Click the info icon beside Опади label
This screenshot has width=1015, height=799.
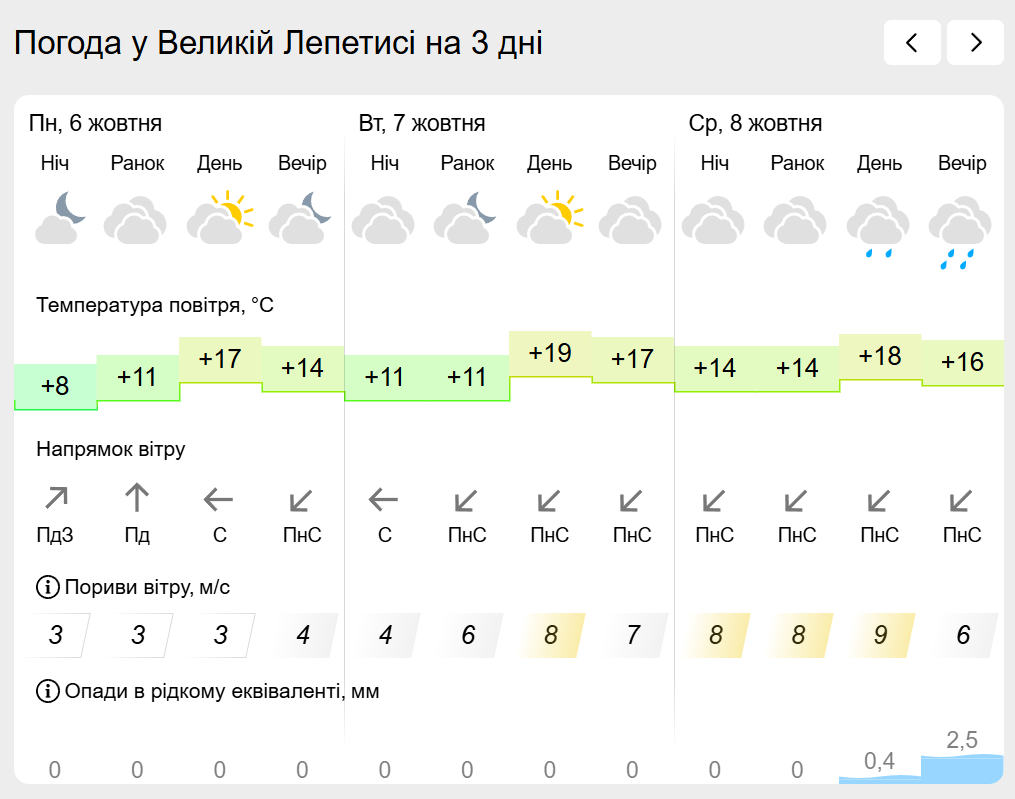[47, 691]
